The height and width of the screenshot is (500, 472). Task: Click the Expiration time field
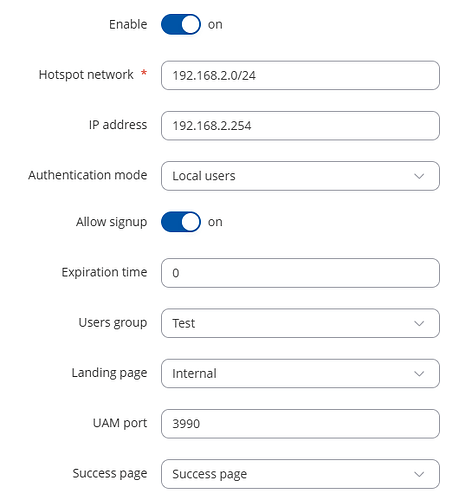pyautogui.click(x=300, y=273)
